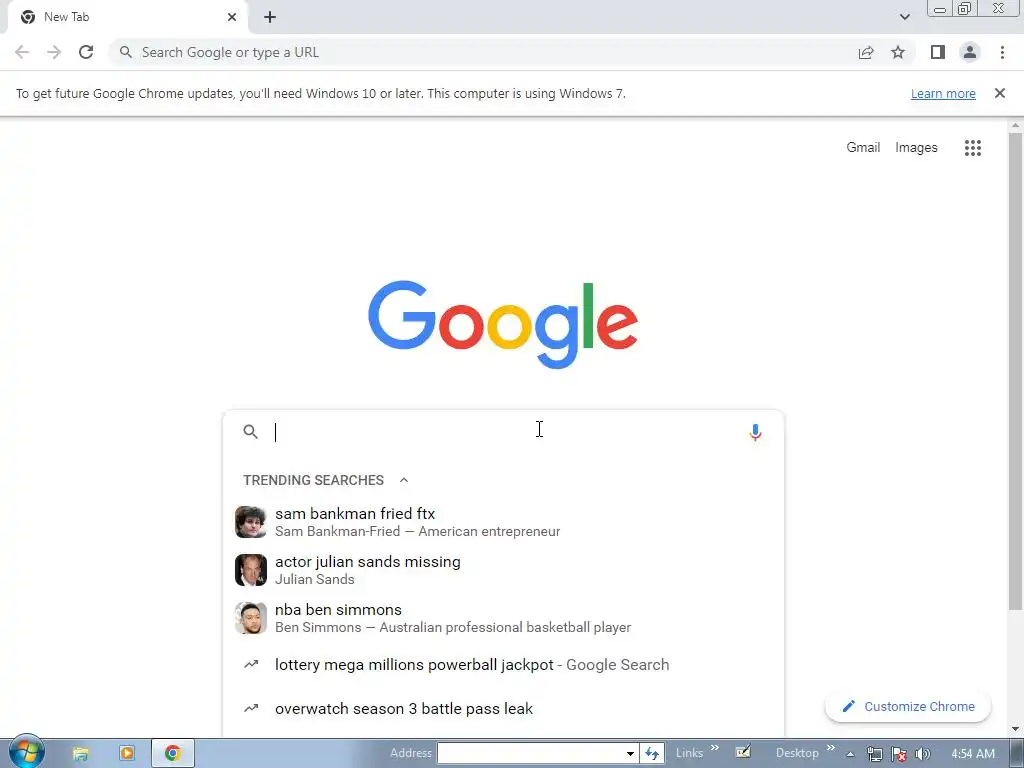This screenshot has height=768, width=1024.
Task: Click the Google logo
Action: click(503, 325)
